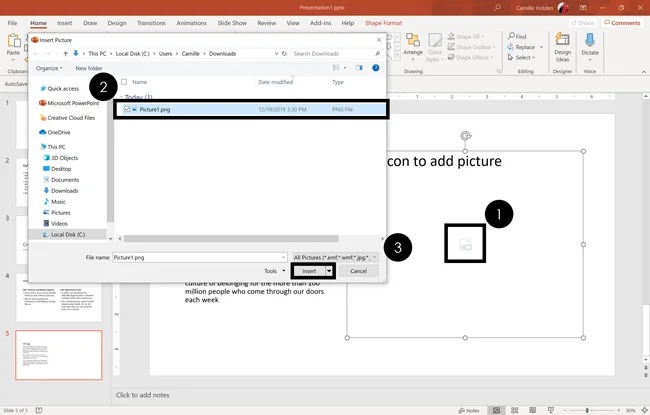Open the Organize dropdown menu

point(49,68)
